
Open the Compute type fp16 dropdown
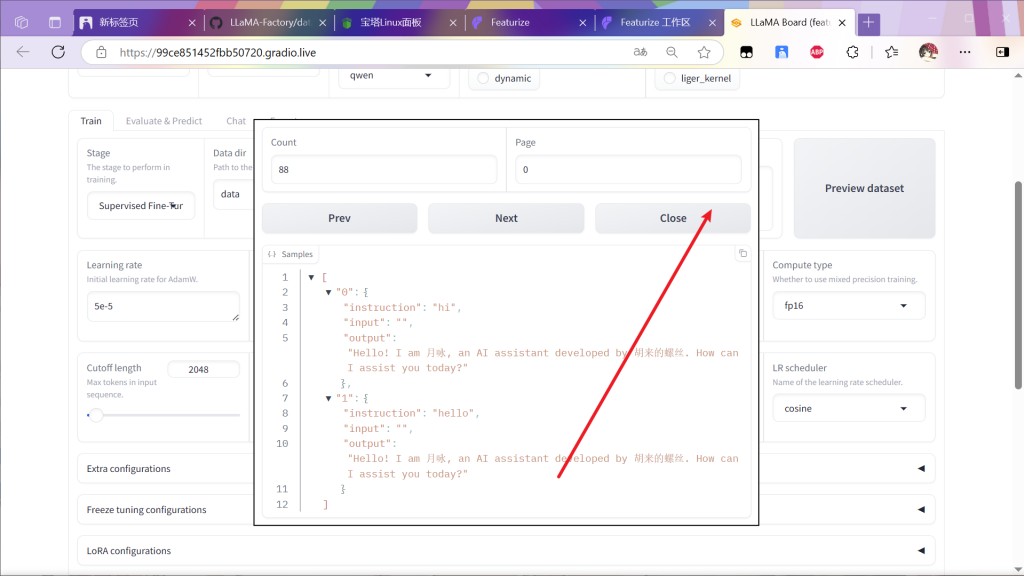848,306
